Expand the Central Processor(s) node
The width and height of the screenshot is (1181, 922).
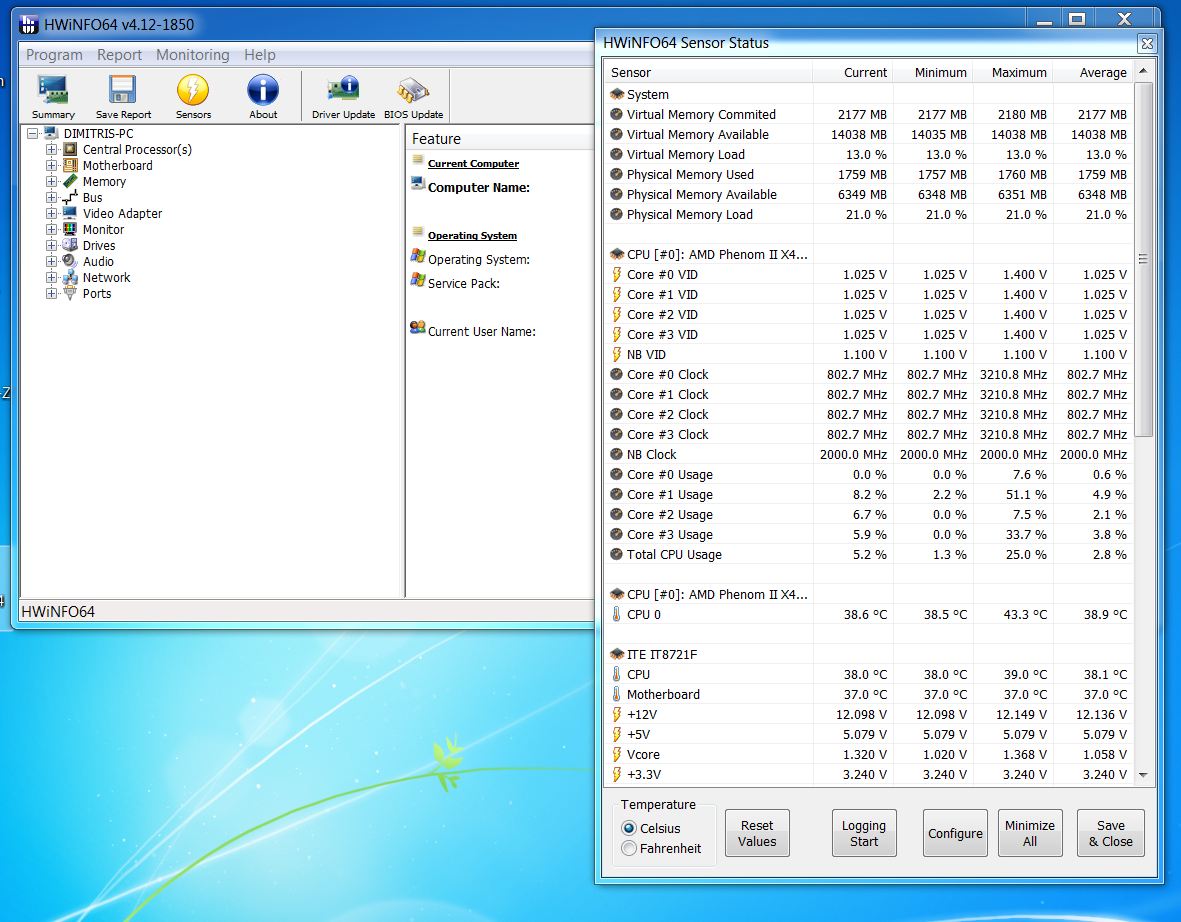tap(51, 149)
